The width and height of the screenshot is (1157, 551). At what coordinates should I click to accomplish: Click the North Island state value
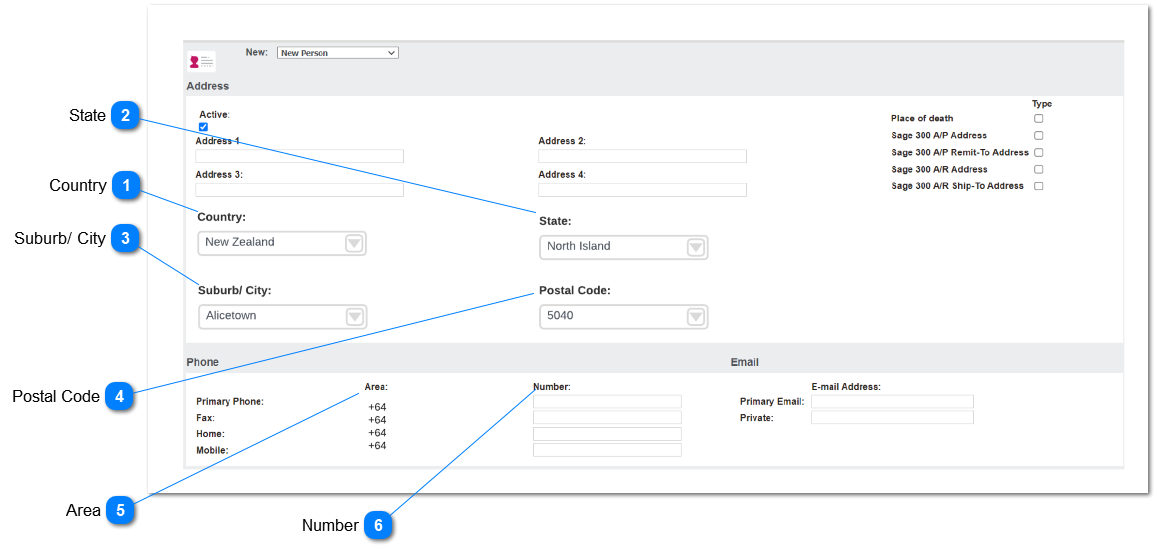click(578, 246)
